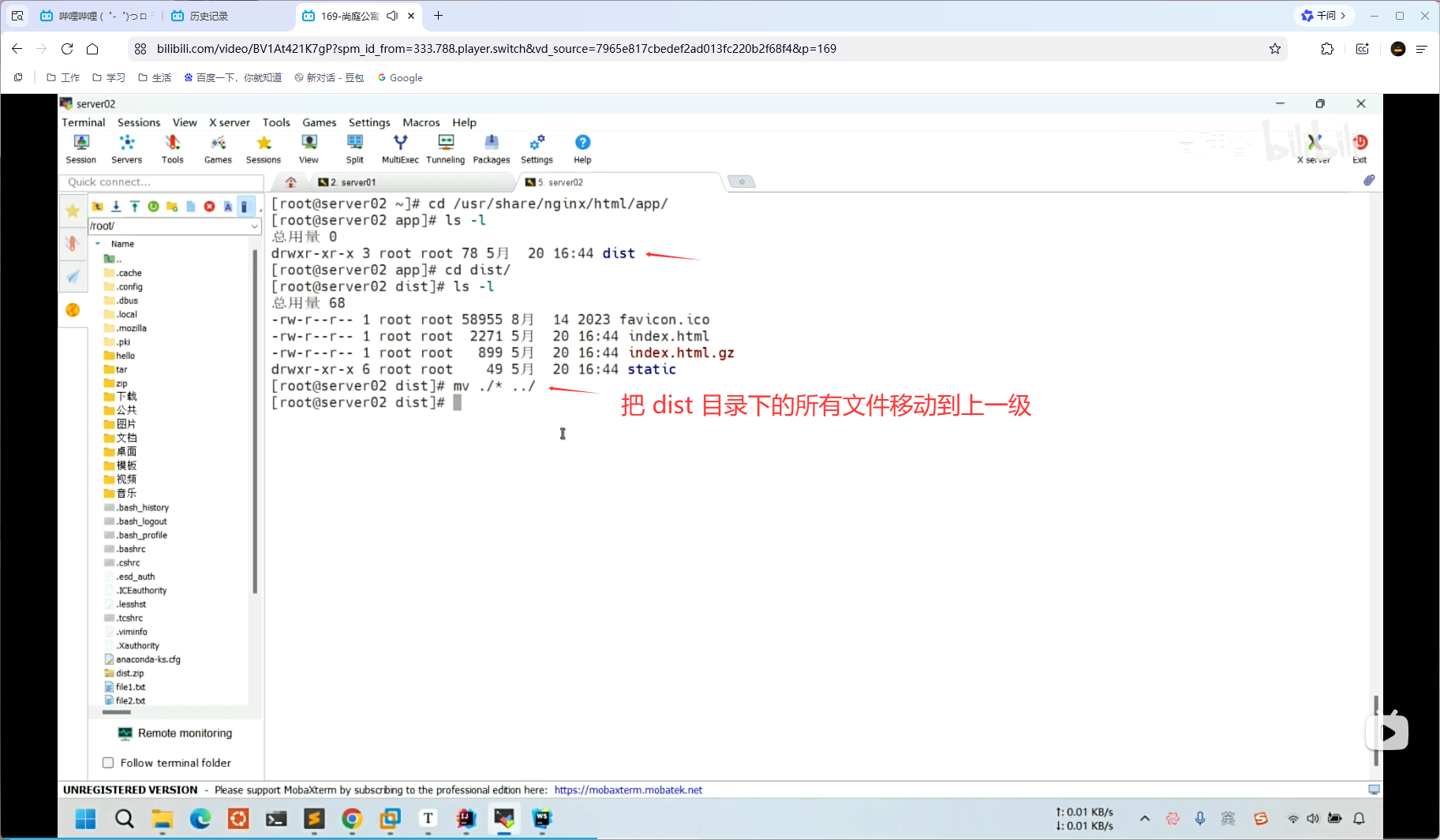Reload the browser page
1440x840 pixels.
[67, 49]
